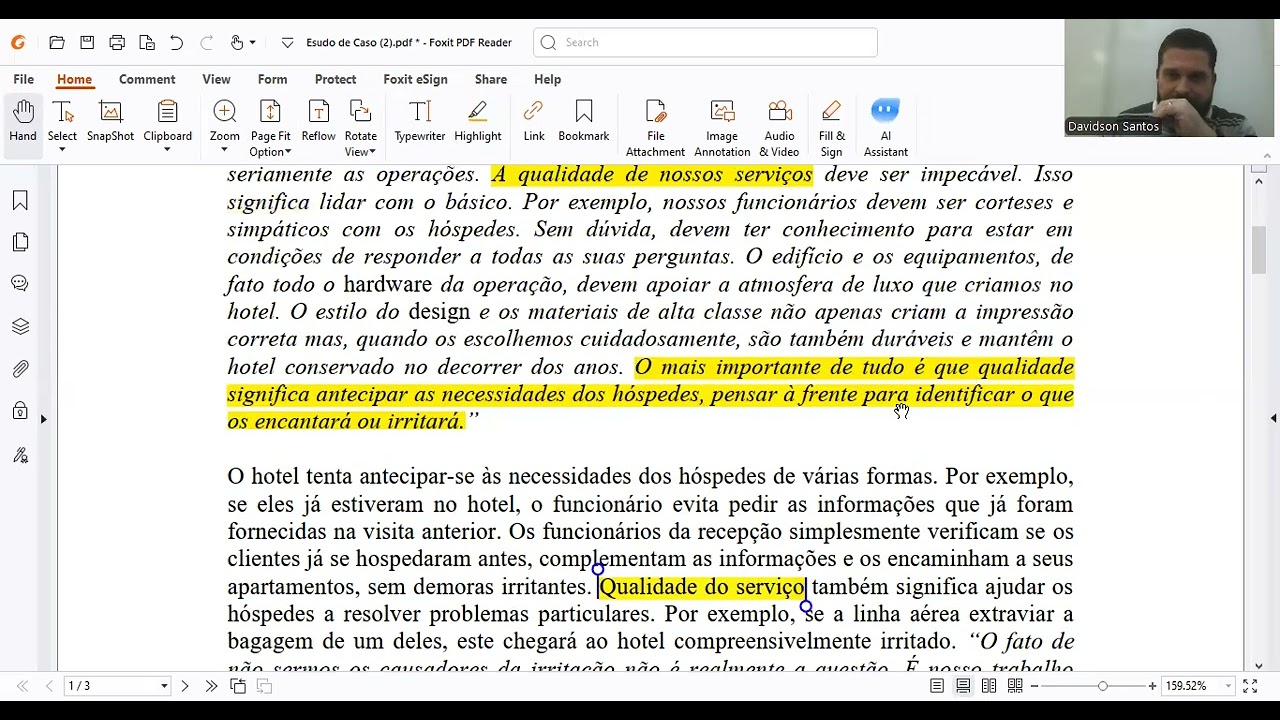The width and height of the screenshot is (1280, 720).
Task: Jump to the last page arrow
Action: [211, 686]
